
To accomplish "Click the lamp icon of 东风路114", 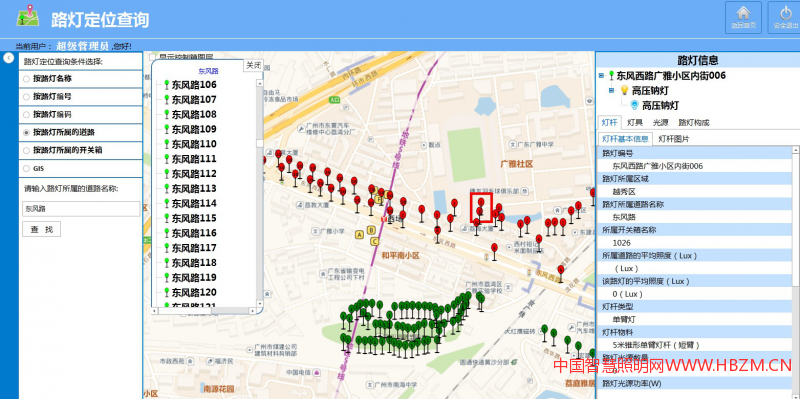I will tap(166, 203).
